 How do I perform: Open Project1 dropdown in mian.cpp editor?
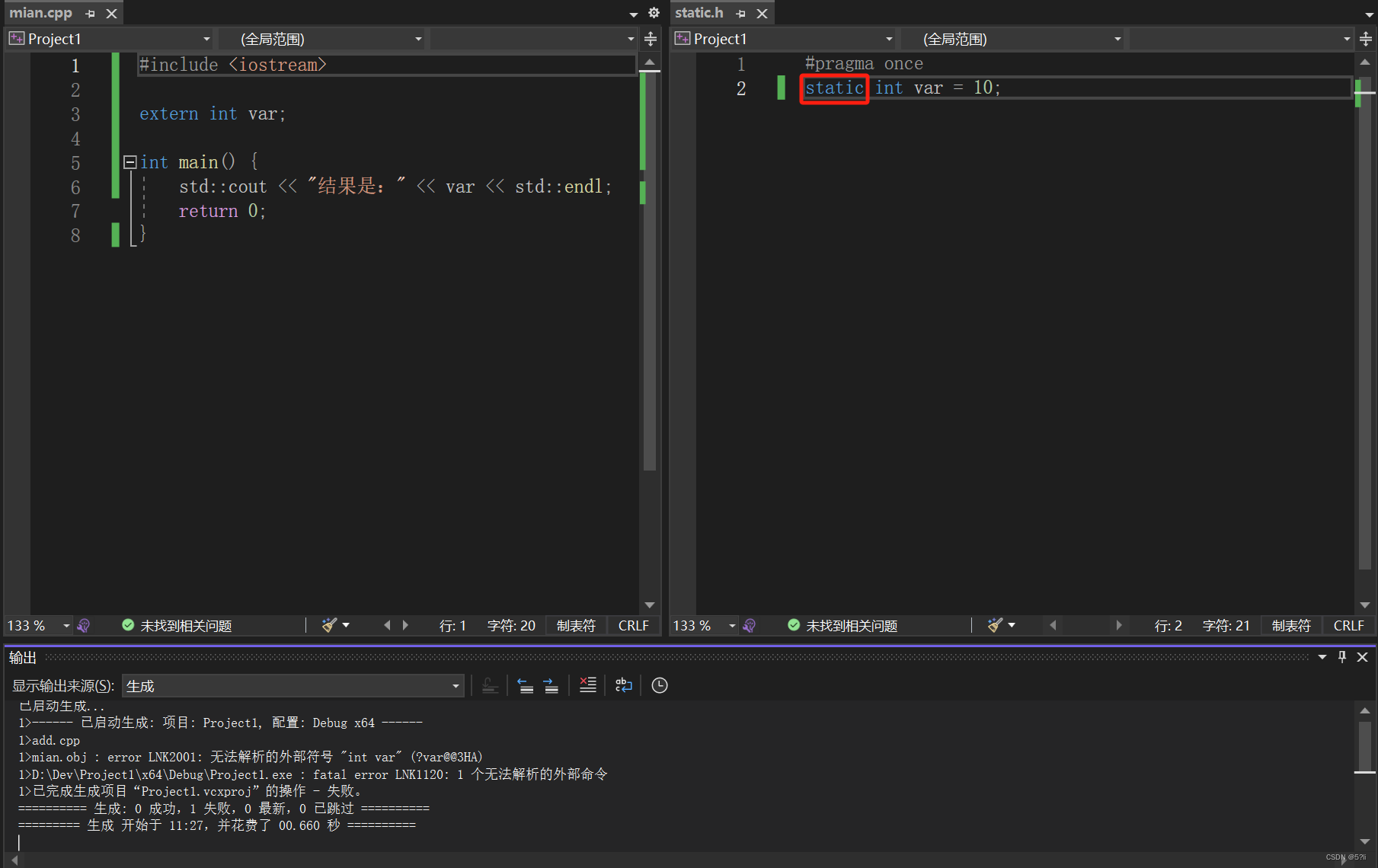tap(110, 39)
